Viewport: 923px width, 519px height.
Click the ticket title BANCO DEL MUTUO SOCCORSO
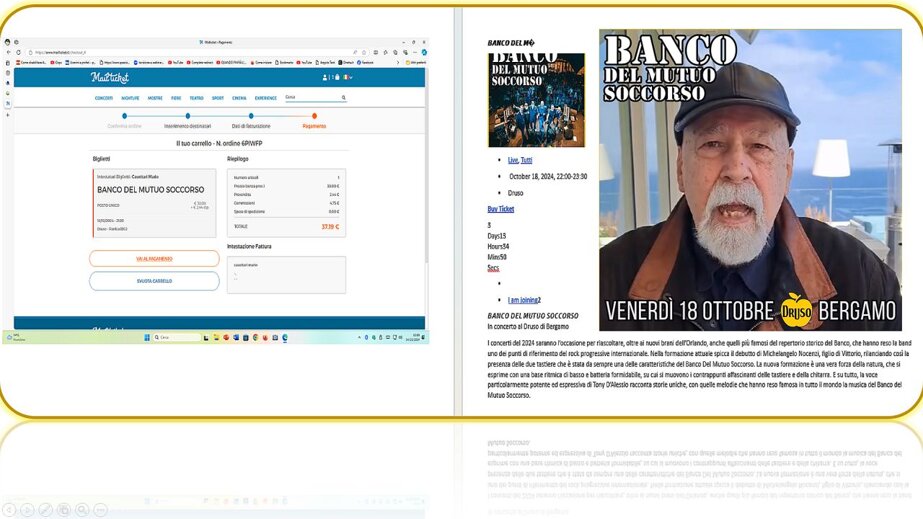click(x=151, y=189)
